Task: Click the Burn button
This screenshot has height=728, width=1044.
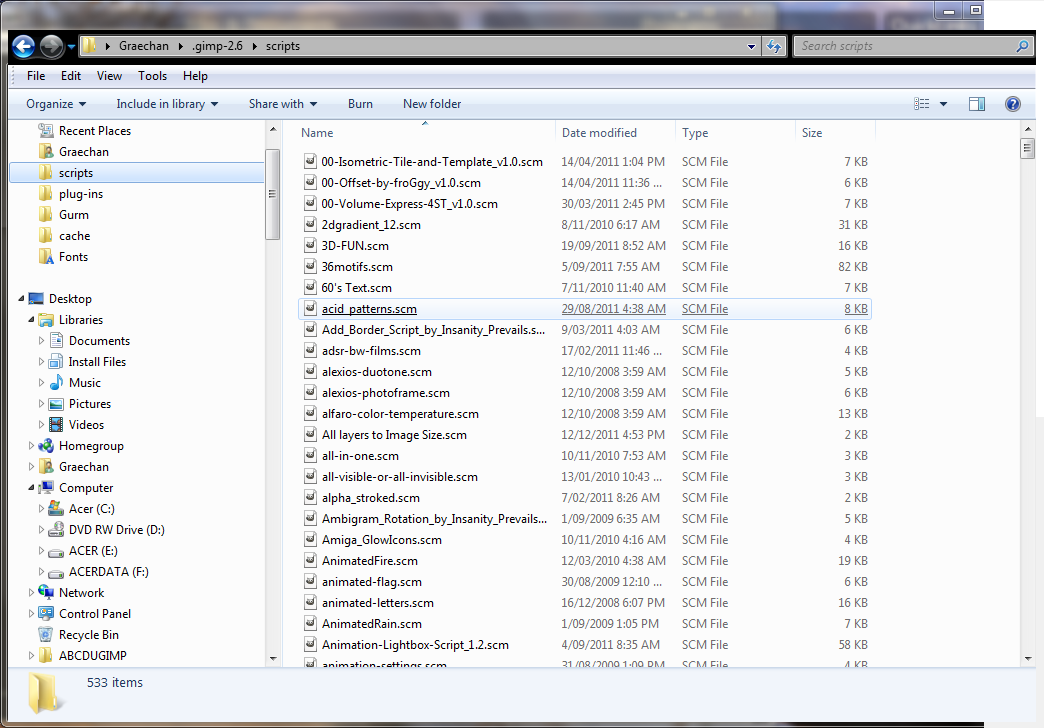Action: (360, 104)
